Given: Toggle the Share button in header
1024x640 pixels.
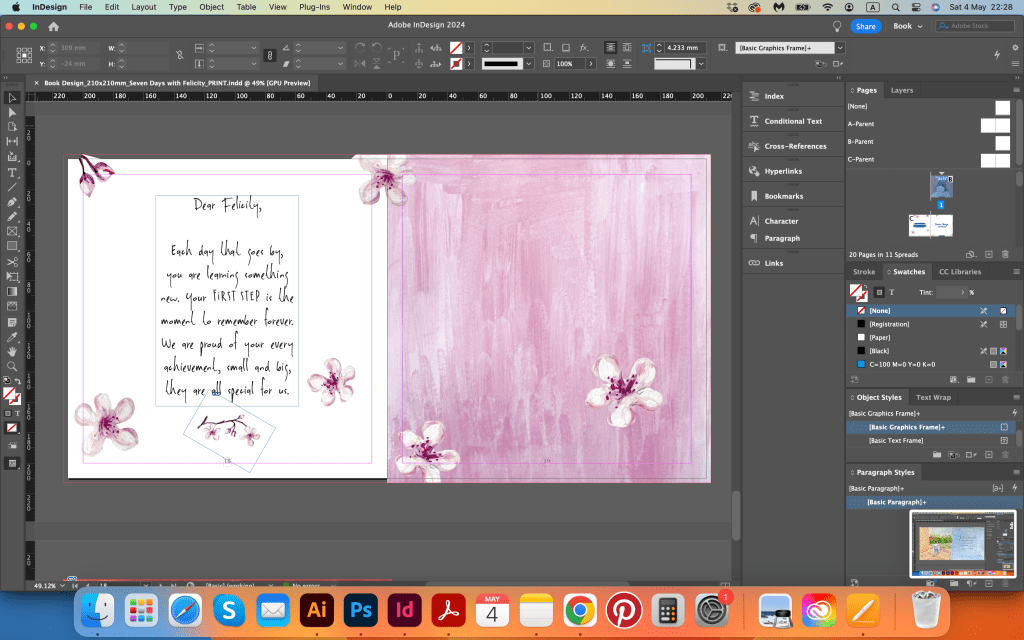Looking at the screenshot, I should click(x=865, y=26).
